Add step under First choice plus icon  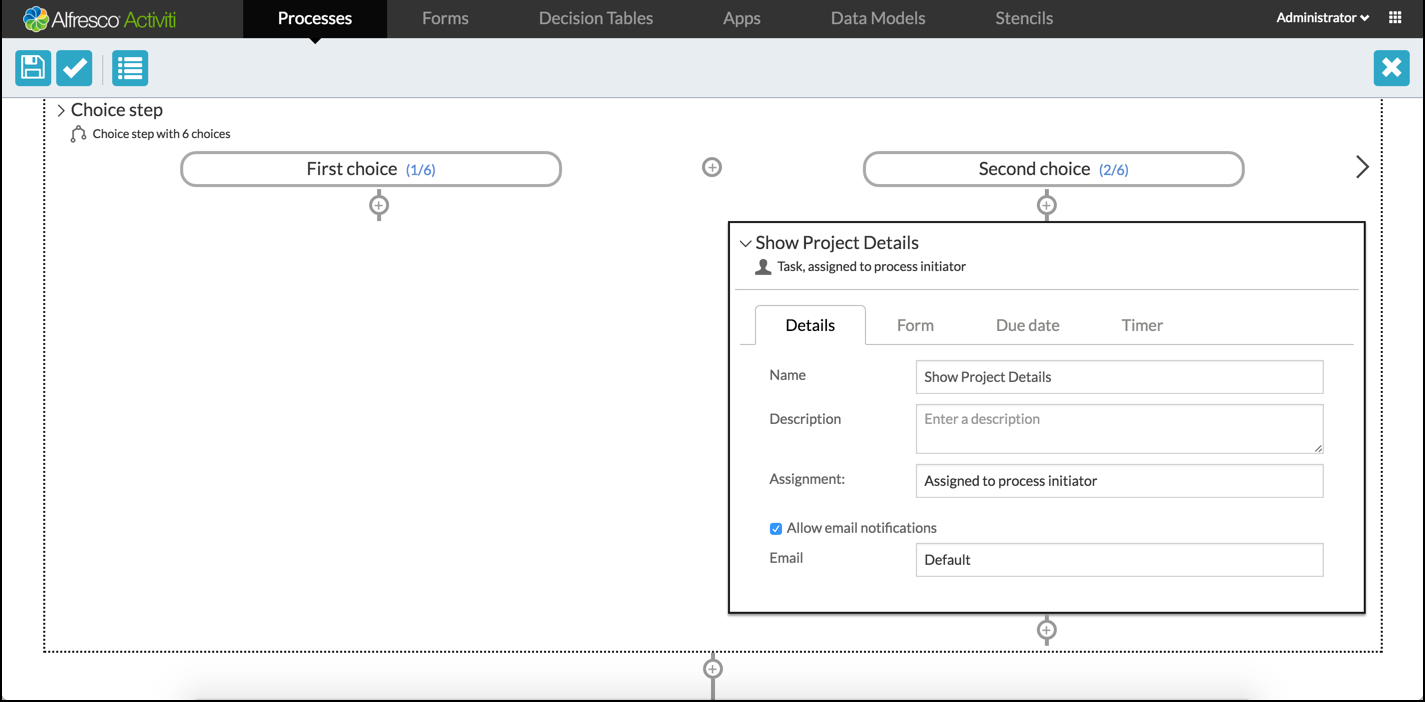coord(379,206)
